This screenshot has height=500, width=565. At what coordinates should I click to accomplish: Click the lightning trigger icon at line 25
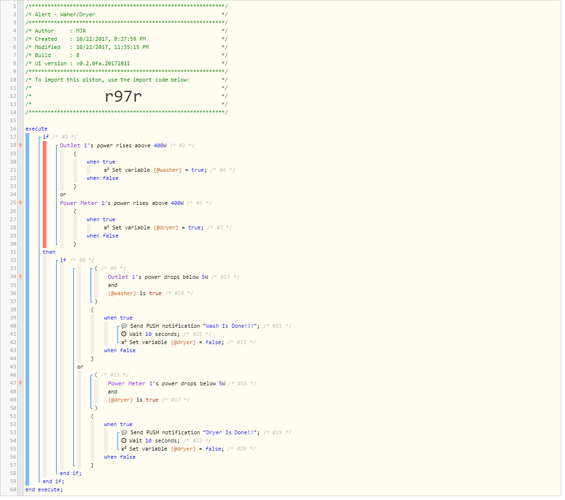[x=21, y=204]
